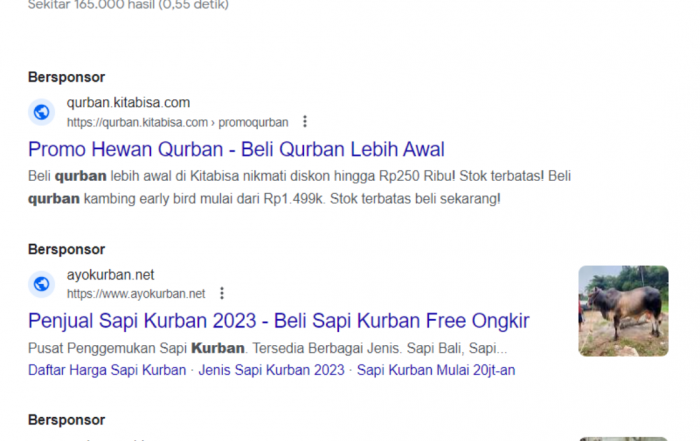
Task: Click the partly visible thumbnail under the cow photo
Action: point(623,439)
